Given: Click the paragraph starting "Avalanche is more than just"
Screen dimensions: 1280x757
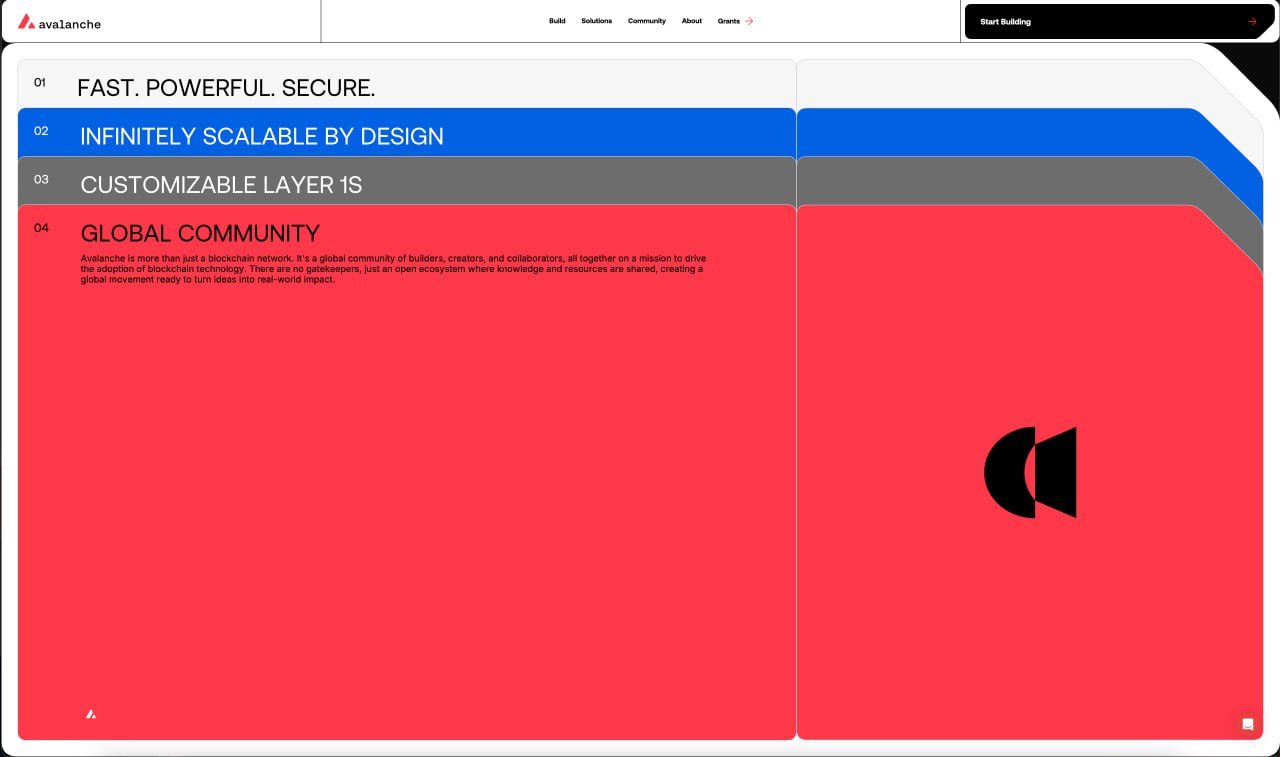Looking at the screenshot, I should pyautogui.click(x=394, y=269).
